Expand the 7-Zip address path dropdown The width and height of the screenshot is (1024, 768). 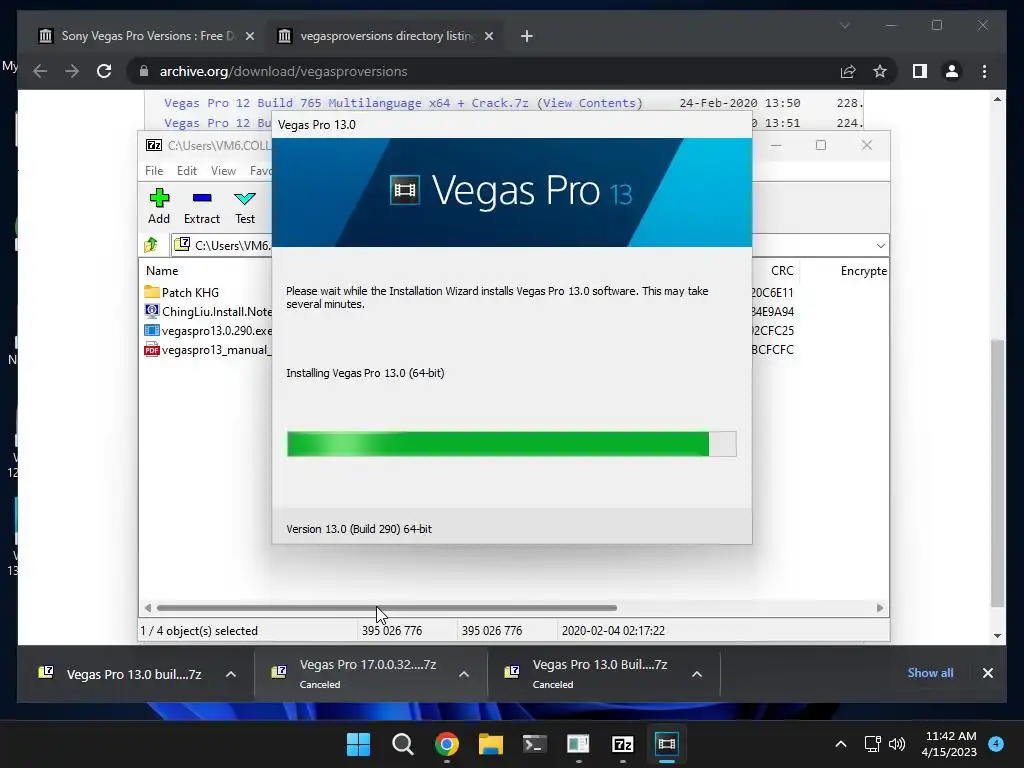coord(880,246)
